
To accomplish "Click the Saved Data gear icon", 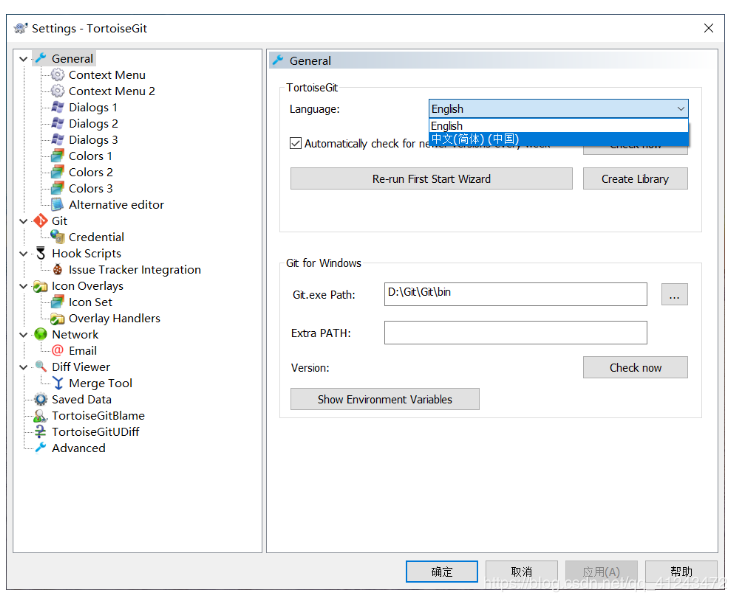I will click(41, 399).
